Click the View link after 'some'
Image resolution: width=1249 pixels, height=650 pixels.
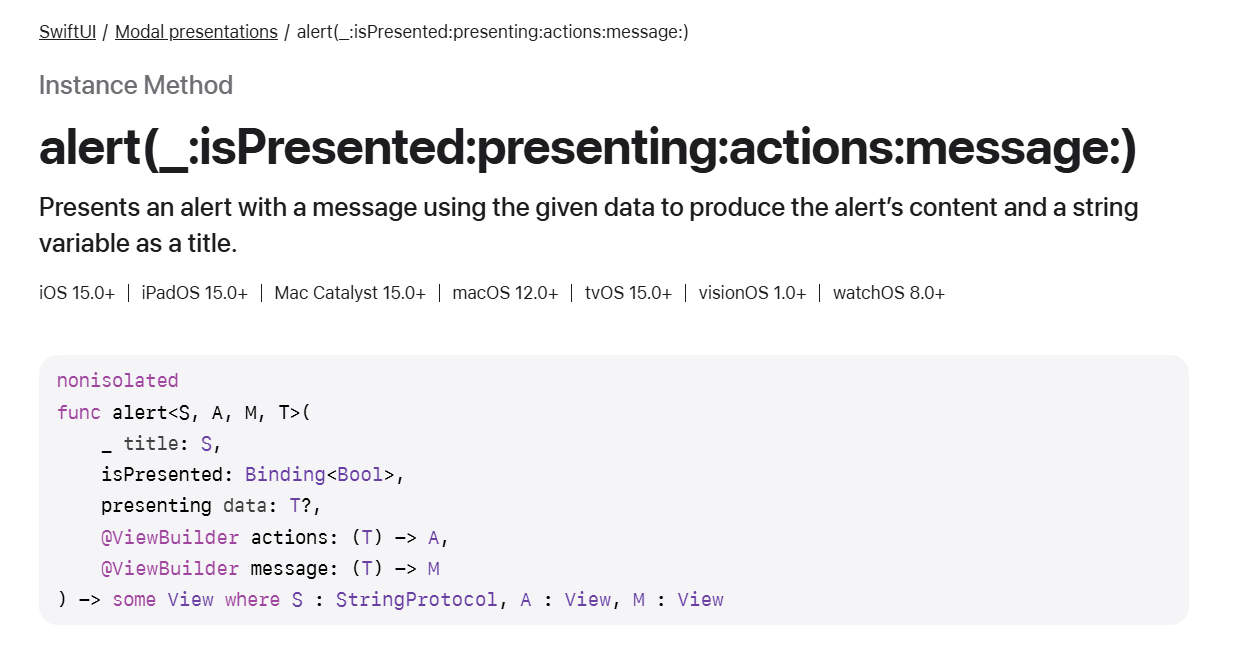(190, 600)
